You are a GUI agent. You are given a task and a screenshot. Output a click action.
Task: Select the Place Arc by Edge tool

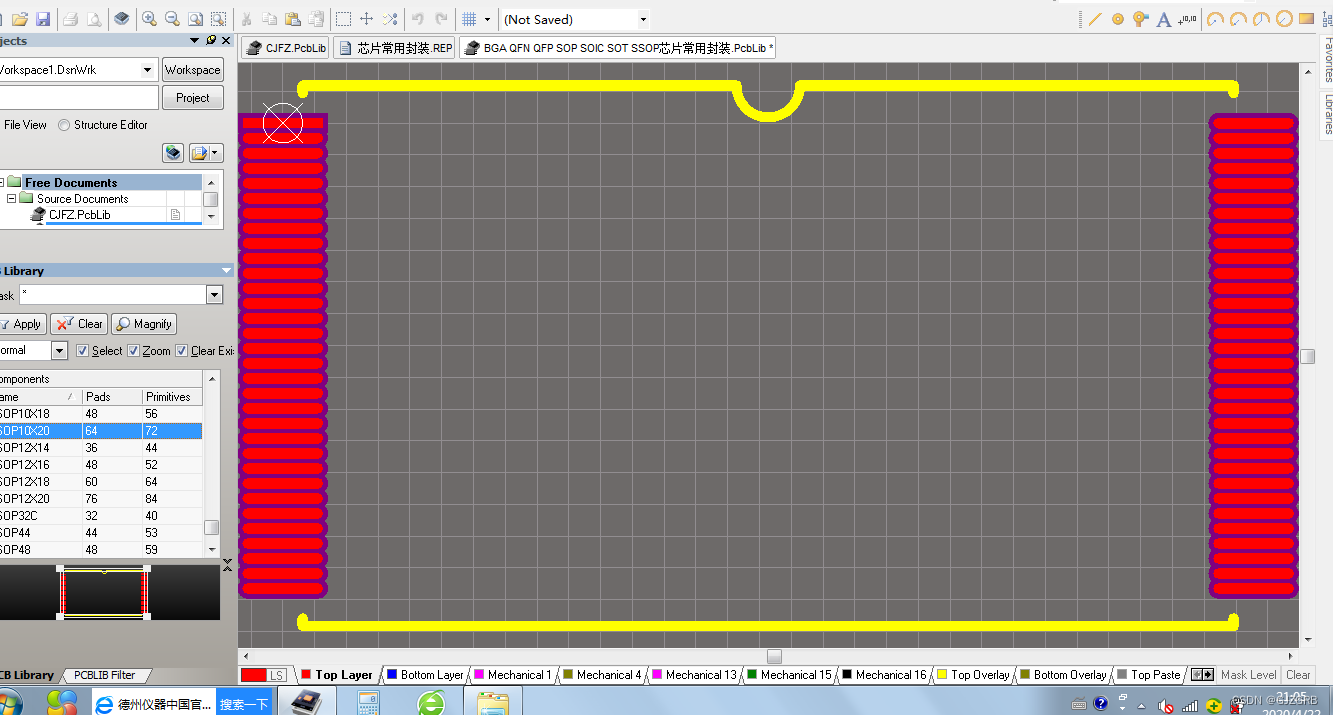1238,19
